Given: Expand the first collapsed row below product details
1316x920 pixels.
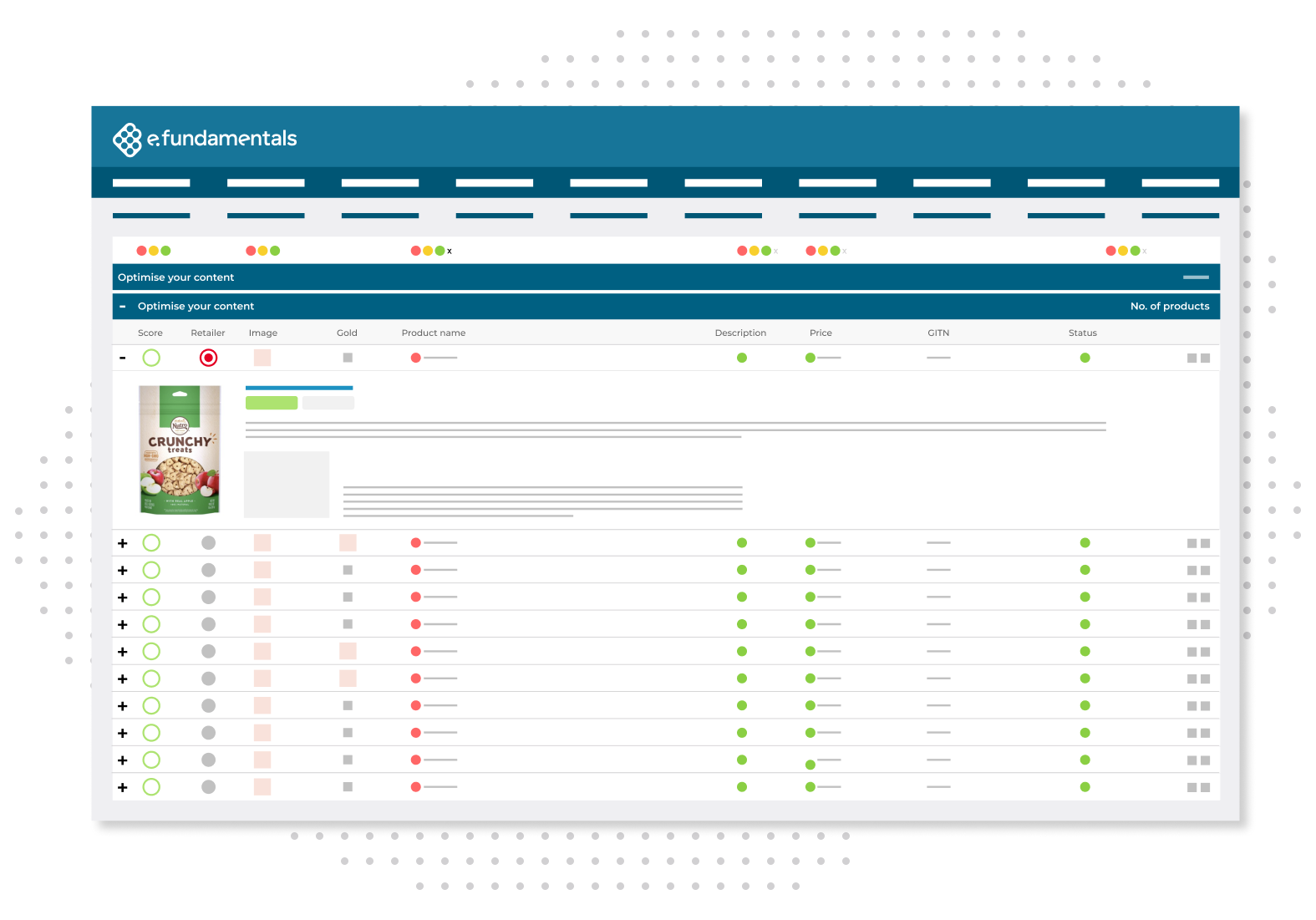Looking at the screenshot, I should (123, 543).
